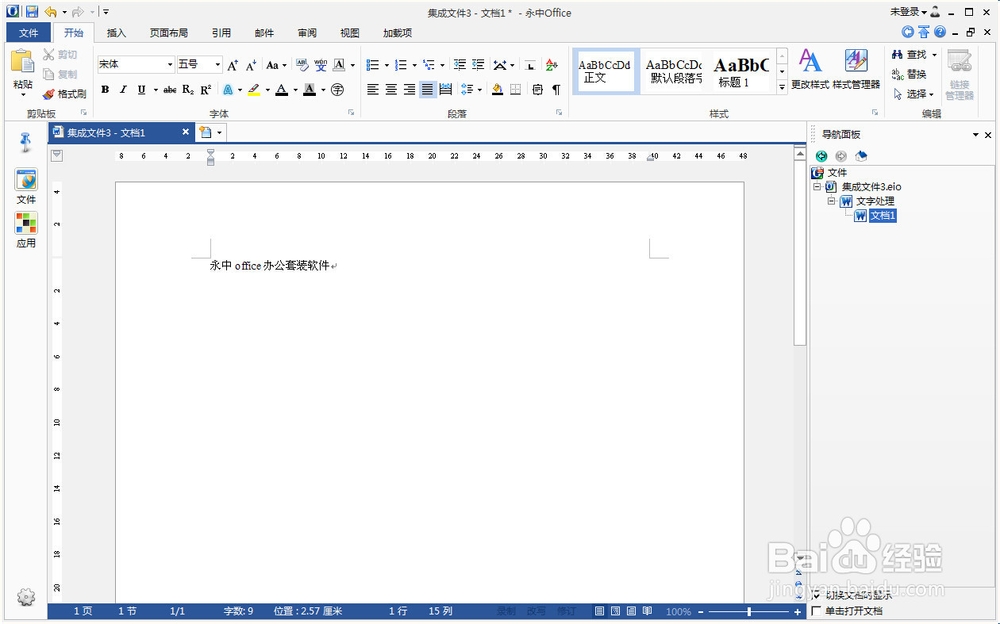Click the save icon in quick access toolbar
Image resolution: width=1000 pixels, height=624 pixels.
(x=32, y=11)
